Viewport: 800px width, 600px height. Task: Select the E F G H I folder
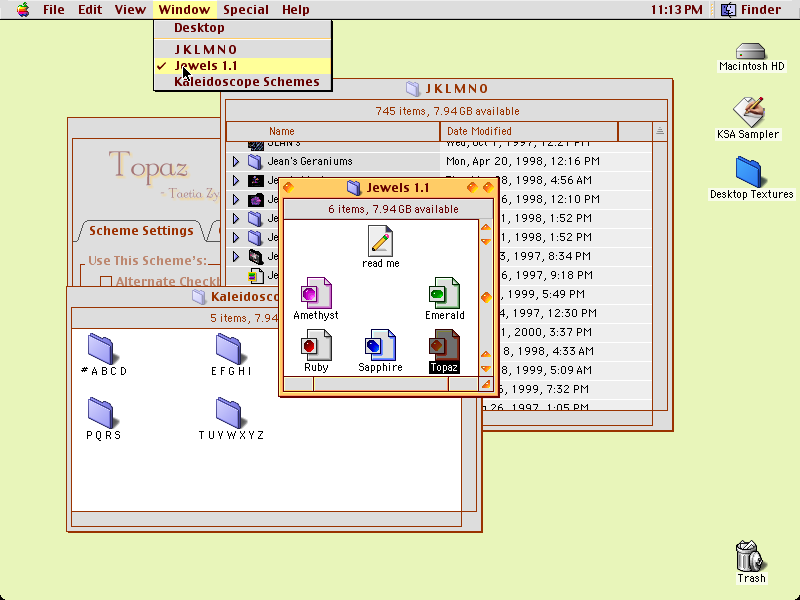(229, 349)
